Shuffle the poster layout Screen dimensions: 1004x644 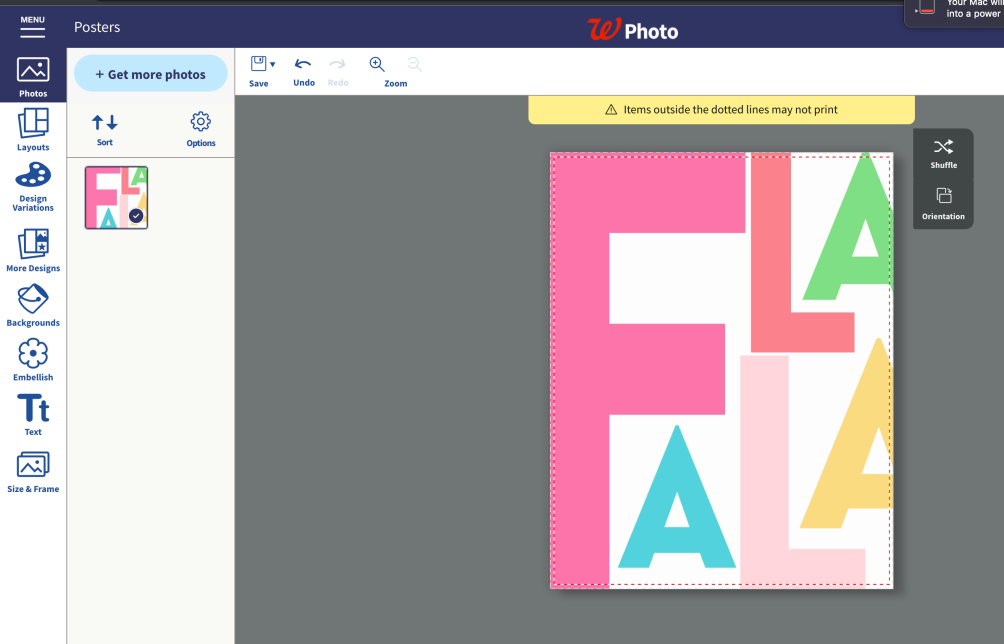[943, 154]
